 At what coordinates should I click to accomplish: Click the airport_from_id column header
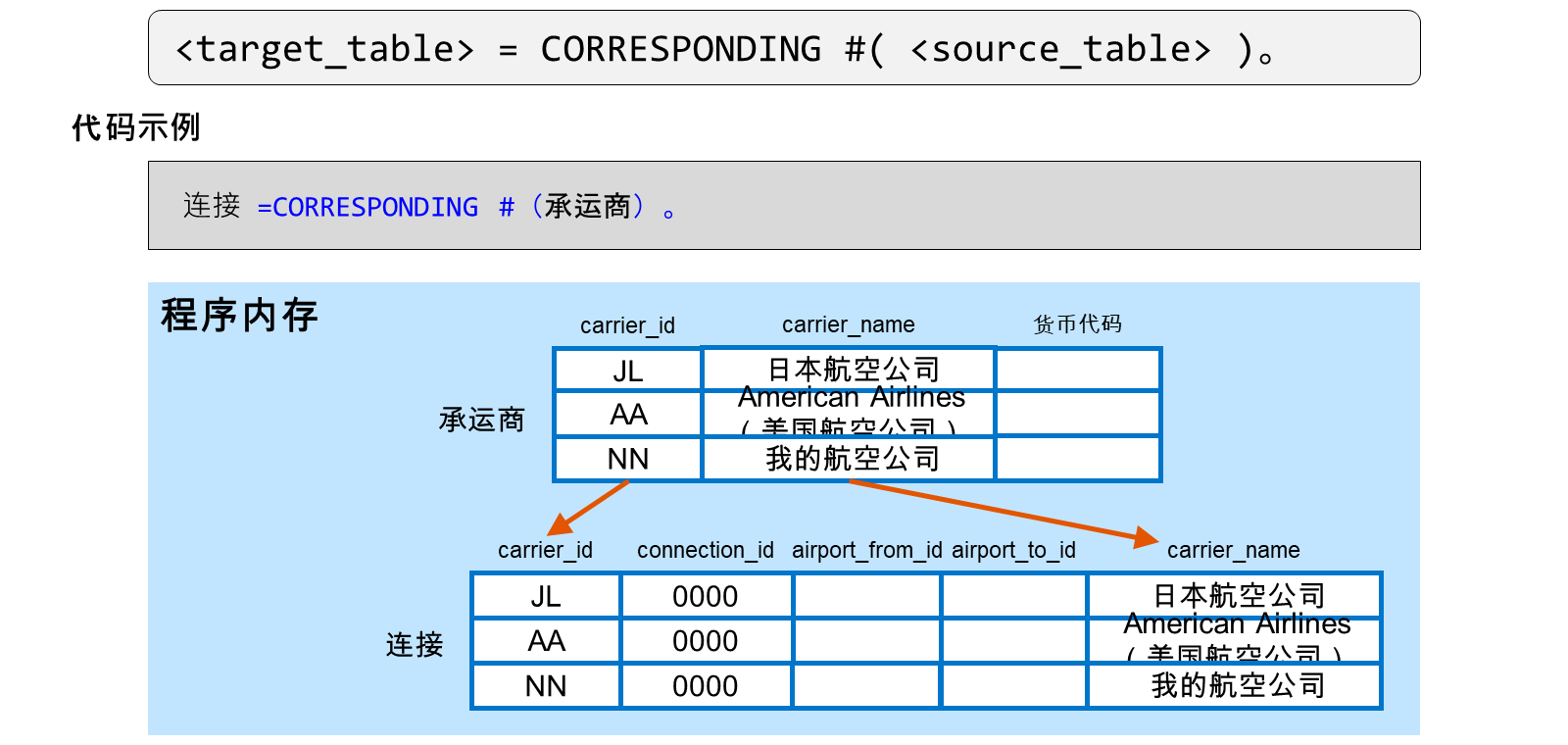(867, 550)
